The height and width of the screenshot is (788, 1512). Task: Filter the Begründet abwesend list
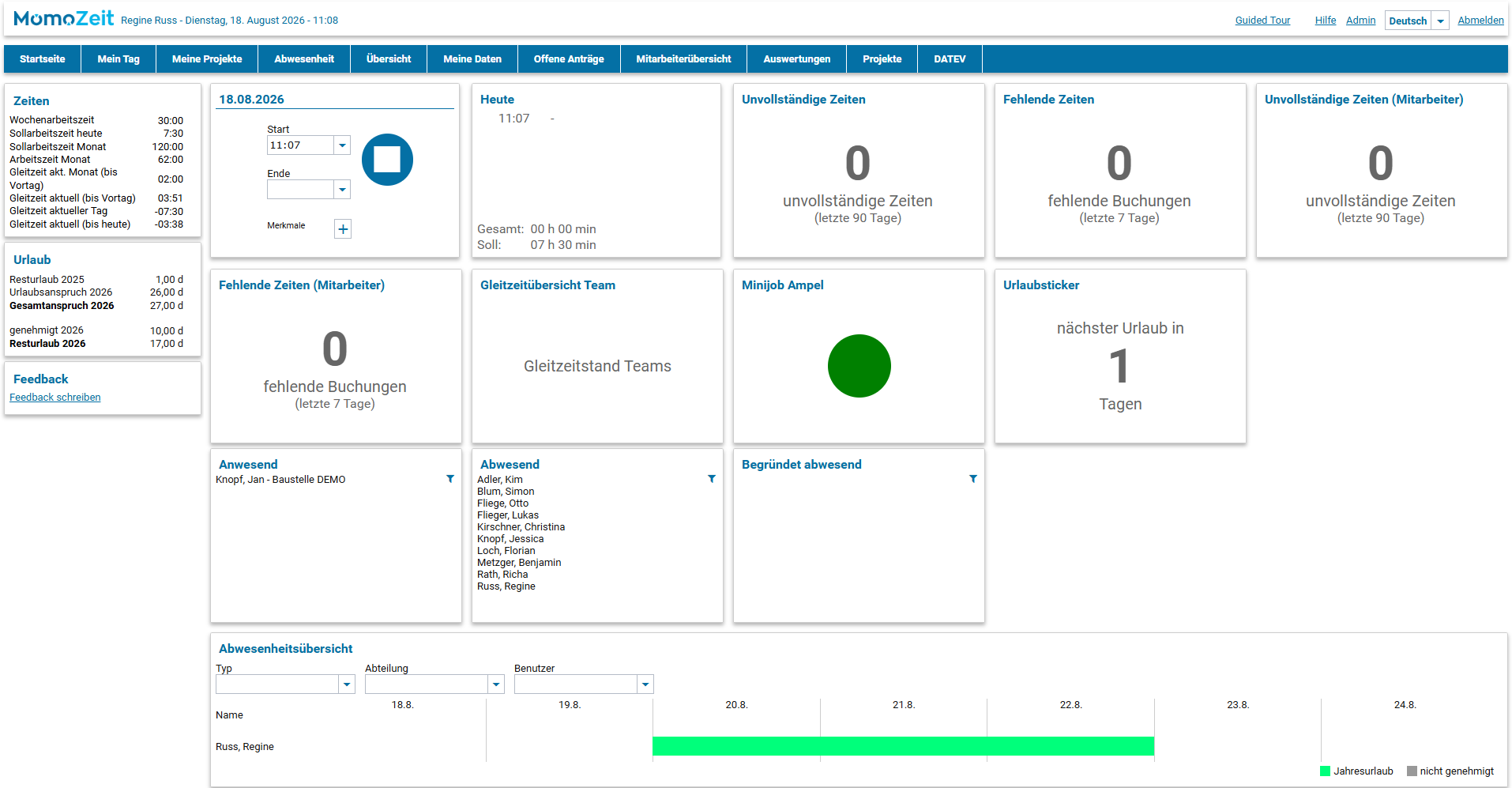point(973,479)
